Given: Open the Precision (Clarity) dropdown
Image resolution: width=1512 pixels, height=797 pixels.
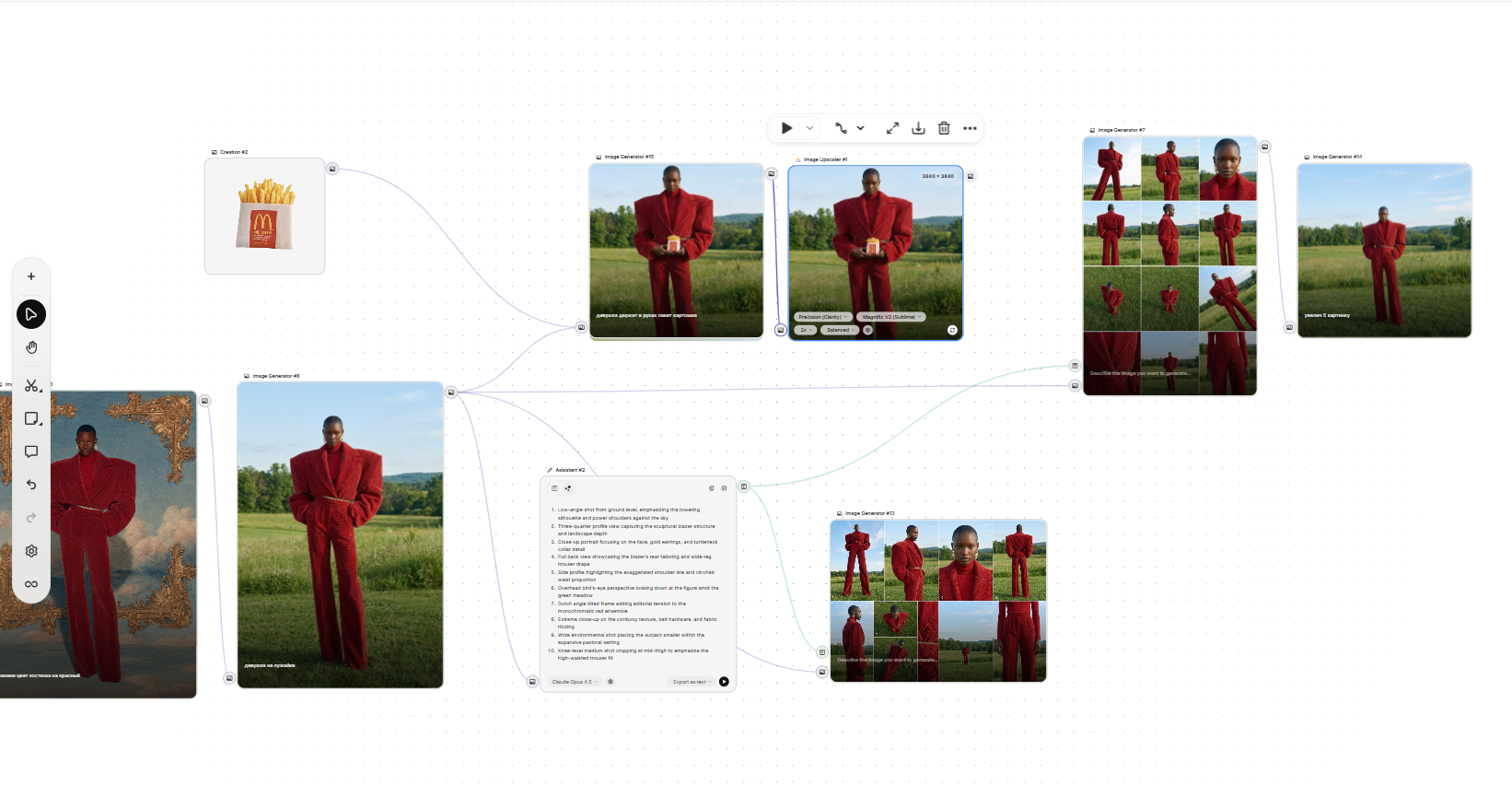Looking at the screenshot, I should point(822,317).
